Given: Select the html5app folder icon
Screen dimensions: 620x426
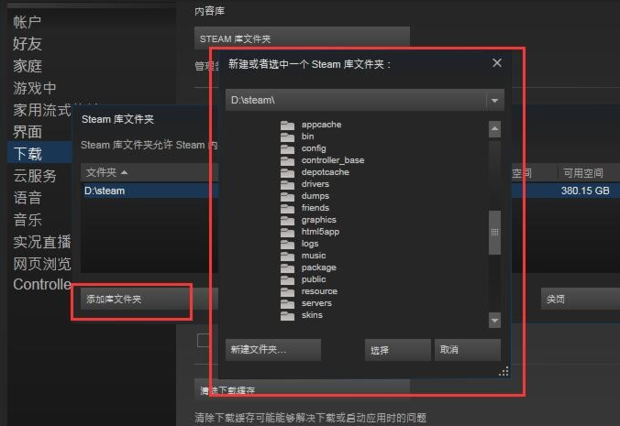Looking at the screenshot, I should pyautogui.click(x=287, y=232).
